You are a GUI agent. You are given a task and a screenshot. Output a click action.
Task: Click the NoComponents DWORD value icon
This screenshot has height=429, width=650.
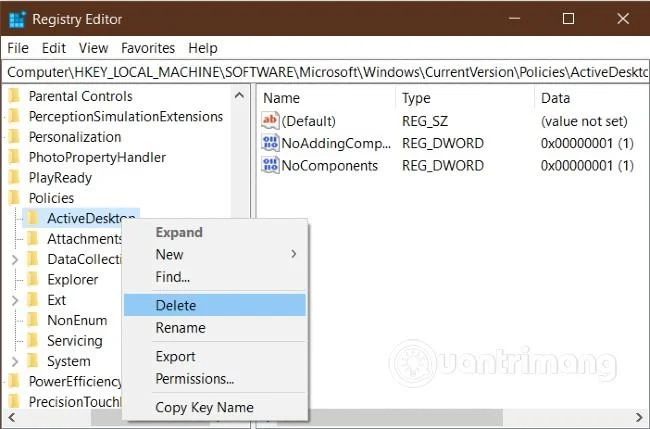pyautogui.click(x=270, y=165)
